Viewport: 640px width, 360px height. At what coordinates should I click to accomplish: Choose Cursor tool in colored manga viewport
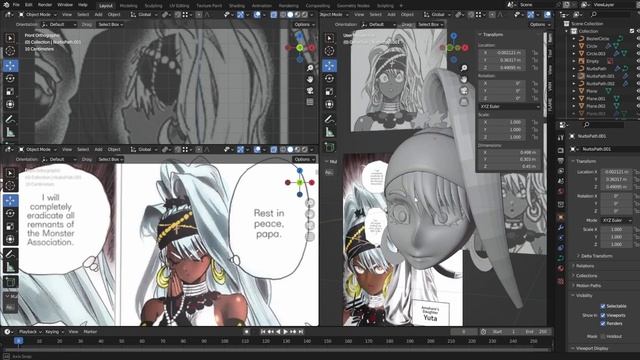click(x=10, y=186)
